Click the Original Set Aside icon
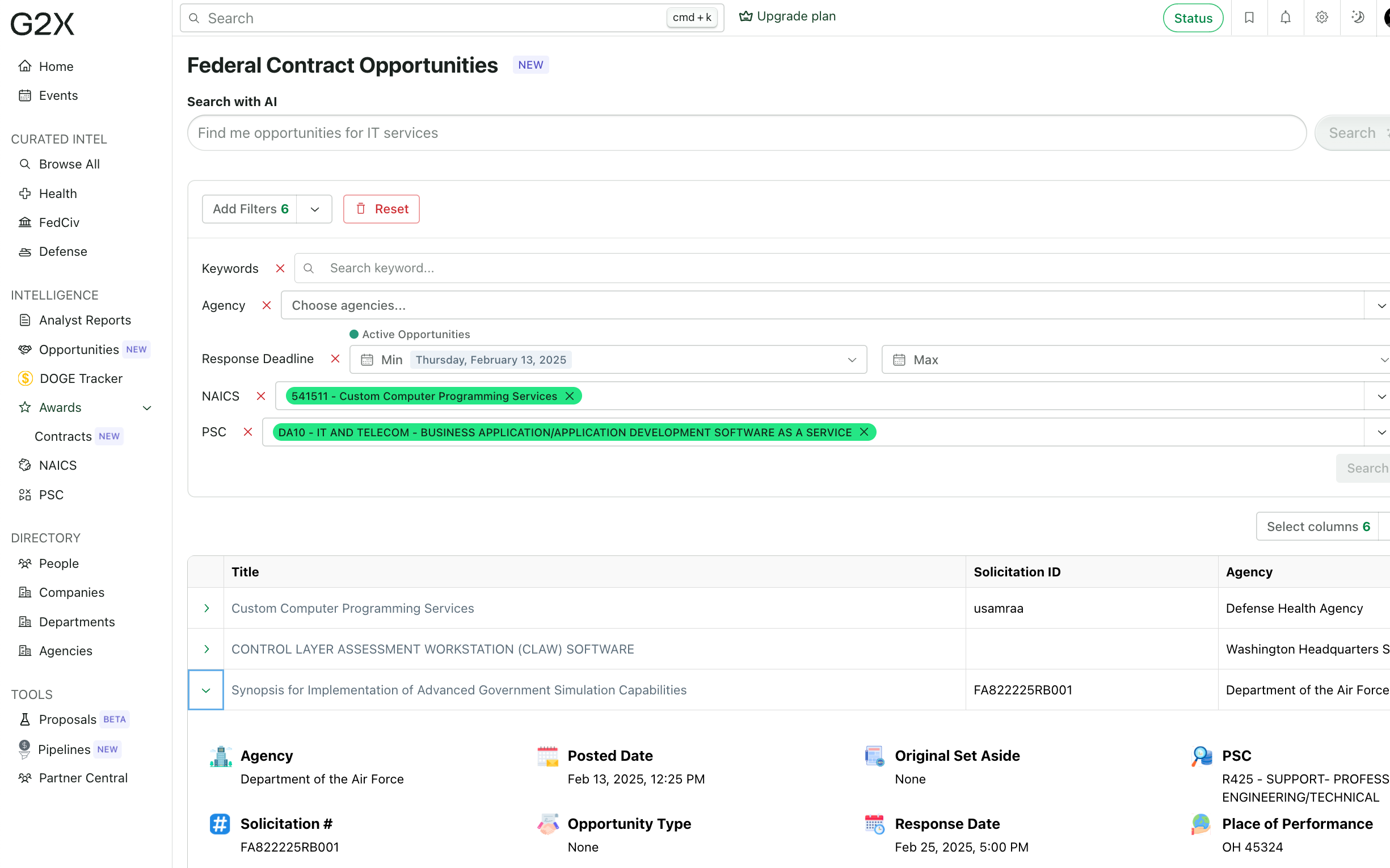Image resolution: width=1390 pixels, height=868 pixels. [x=875, y=757]
